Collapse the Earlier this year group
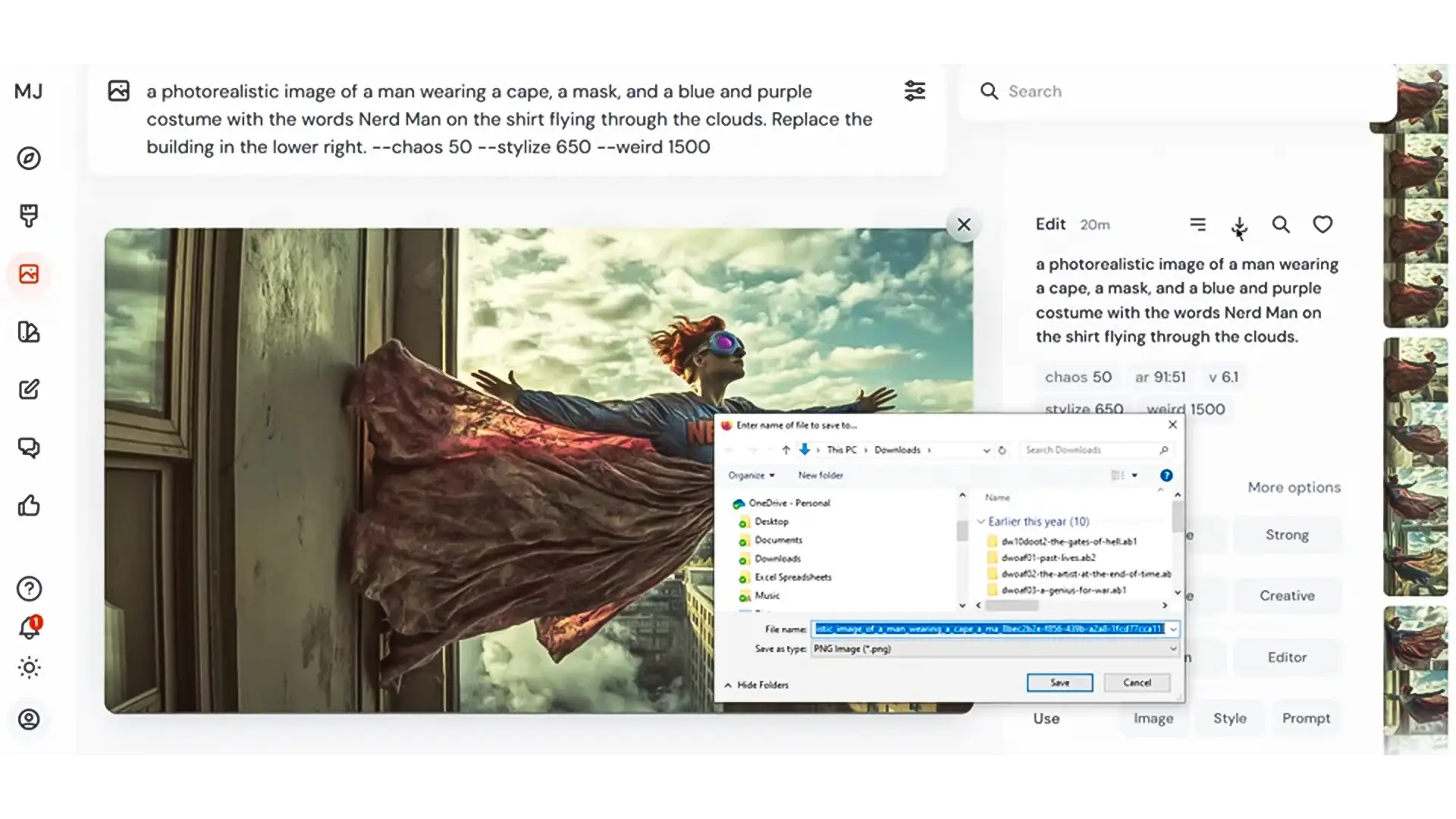The image size is (1456, 819). pos(981,522)
